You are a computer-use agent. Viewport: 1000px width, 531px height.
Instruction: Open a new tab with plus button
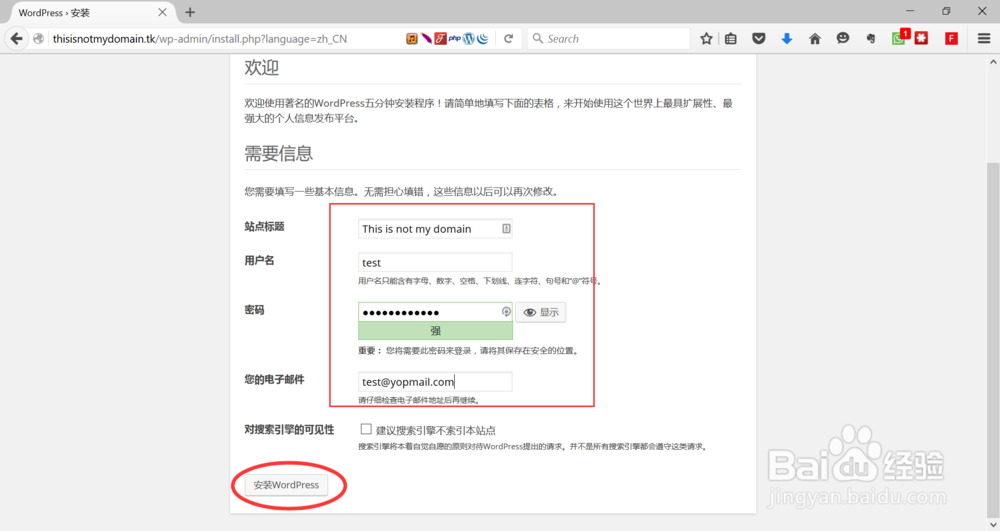190,12
